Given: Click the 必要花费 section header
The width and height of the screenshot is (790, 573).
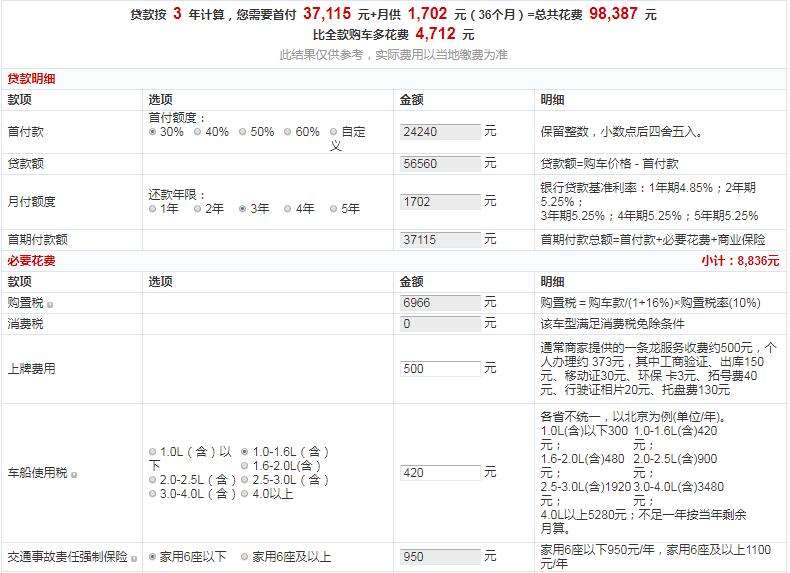Looking at the screenshot, I should point(31,261).
